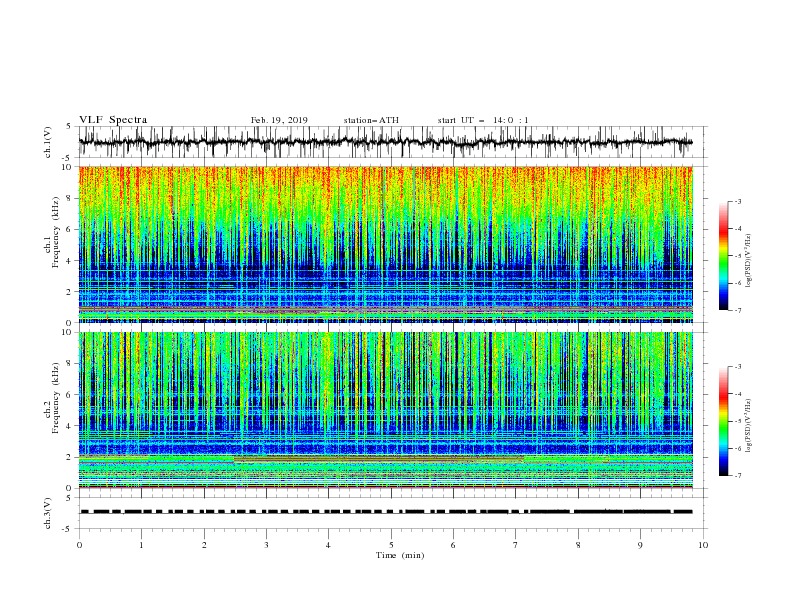The image size is (792, 612).
Task: Click time-axis tick label "5"
Action: tap(391, 545)
